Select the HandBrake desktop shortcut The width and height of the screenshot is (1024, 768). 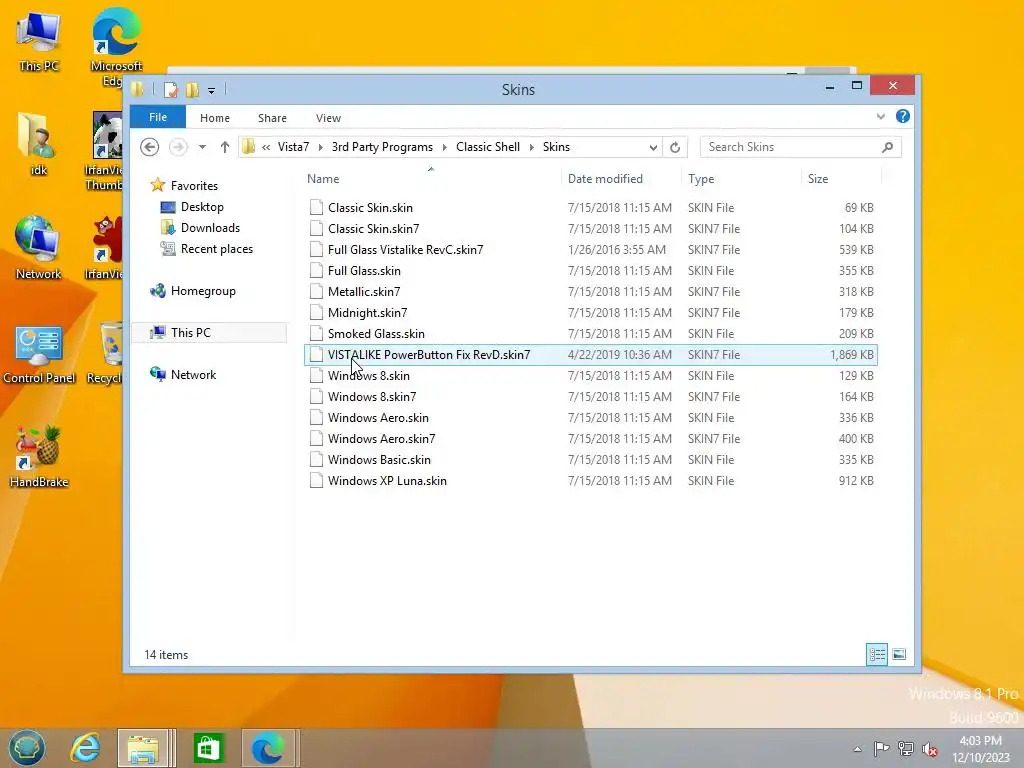point(39,457)
